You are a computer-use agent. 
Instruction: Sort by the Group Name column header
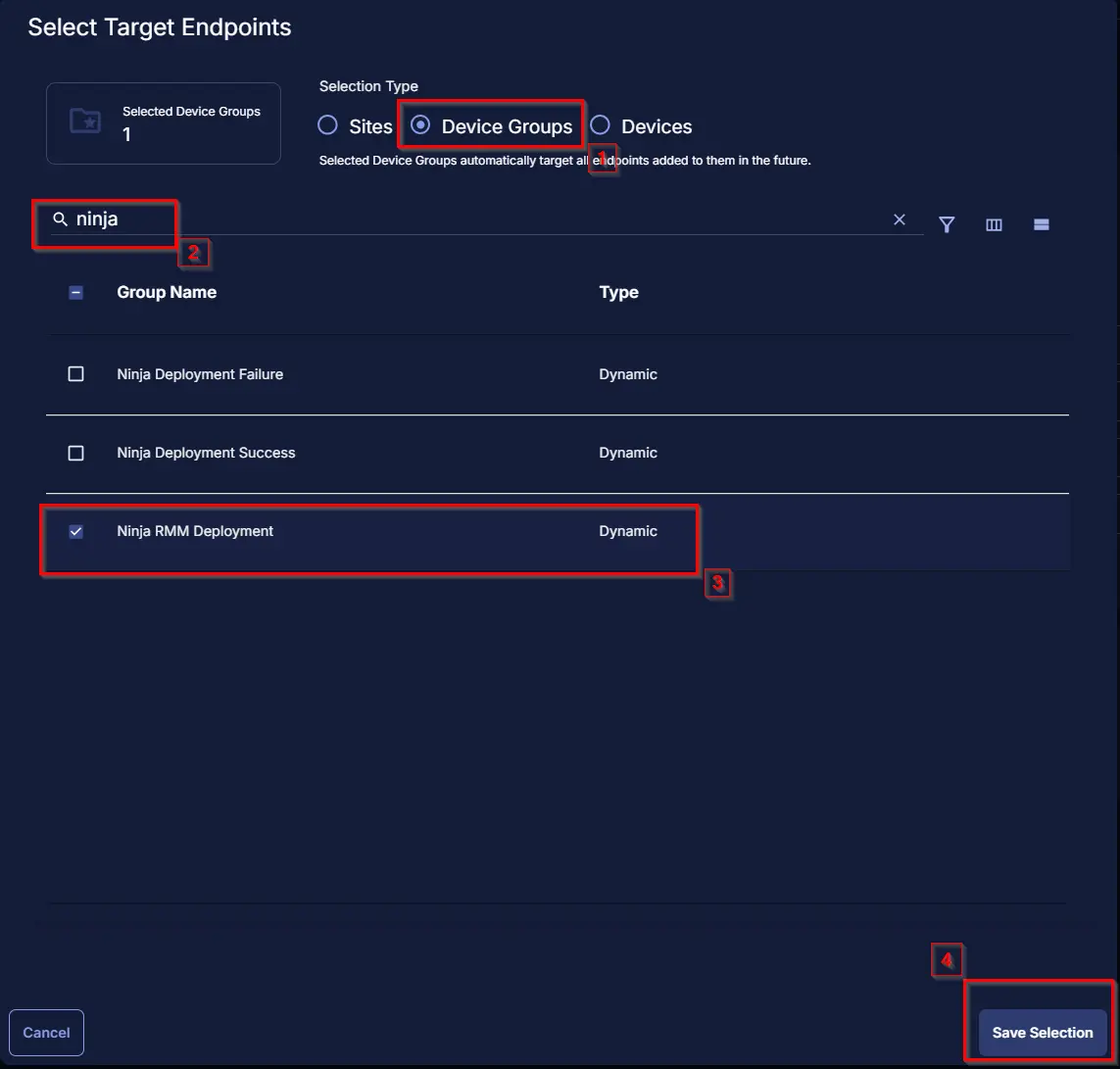coord(167,292)
